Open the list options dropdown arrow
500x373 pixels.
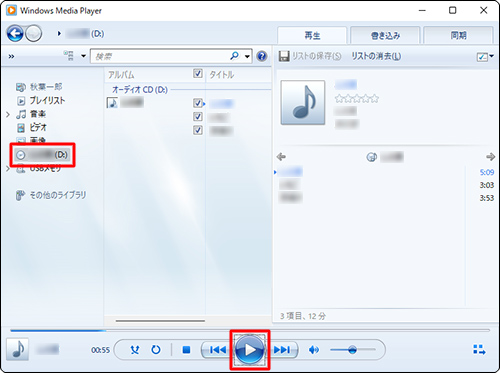coord(492,56)
